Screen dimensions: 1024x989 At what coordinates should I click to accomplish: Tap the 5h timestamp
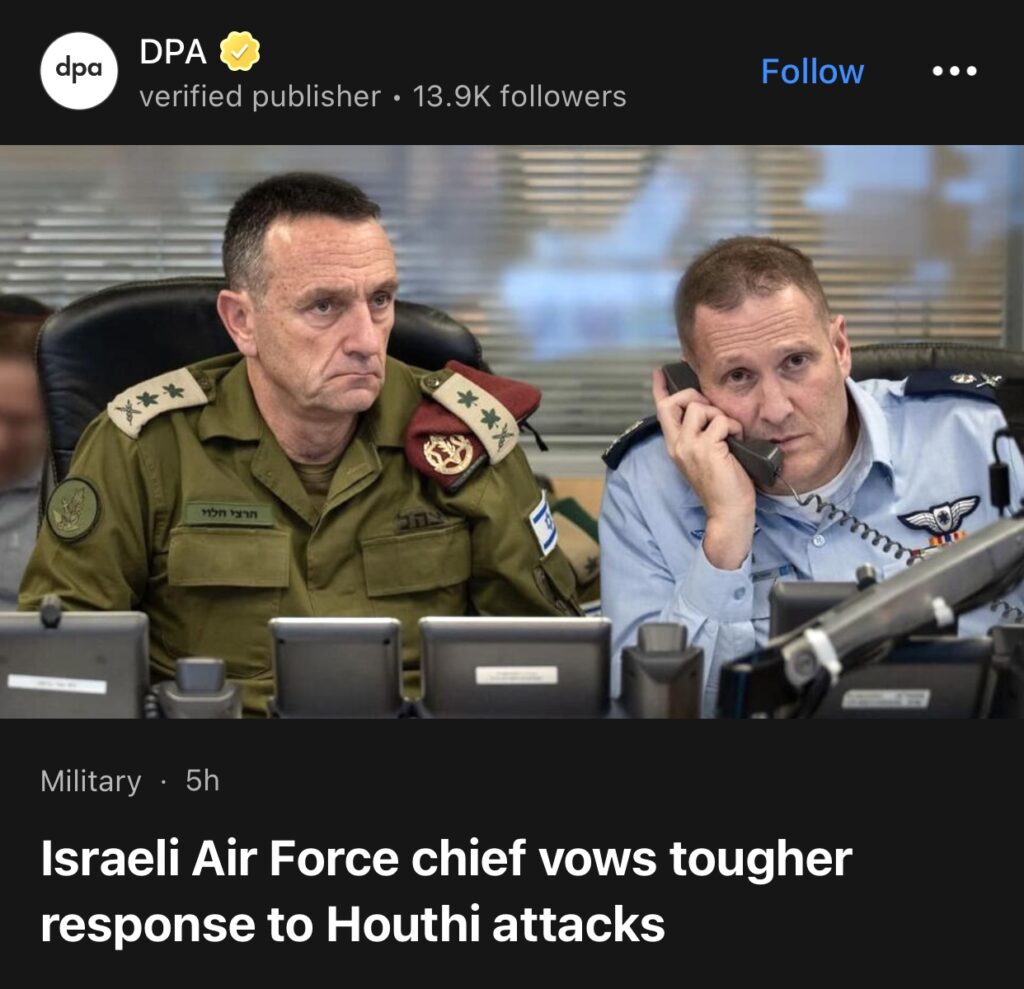202,781
